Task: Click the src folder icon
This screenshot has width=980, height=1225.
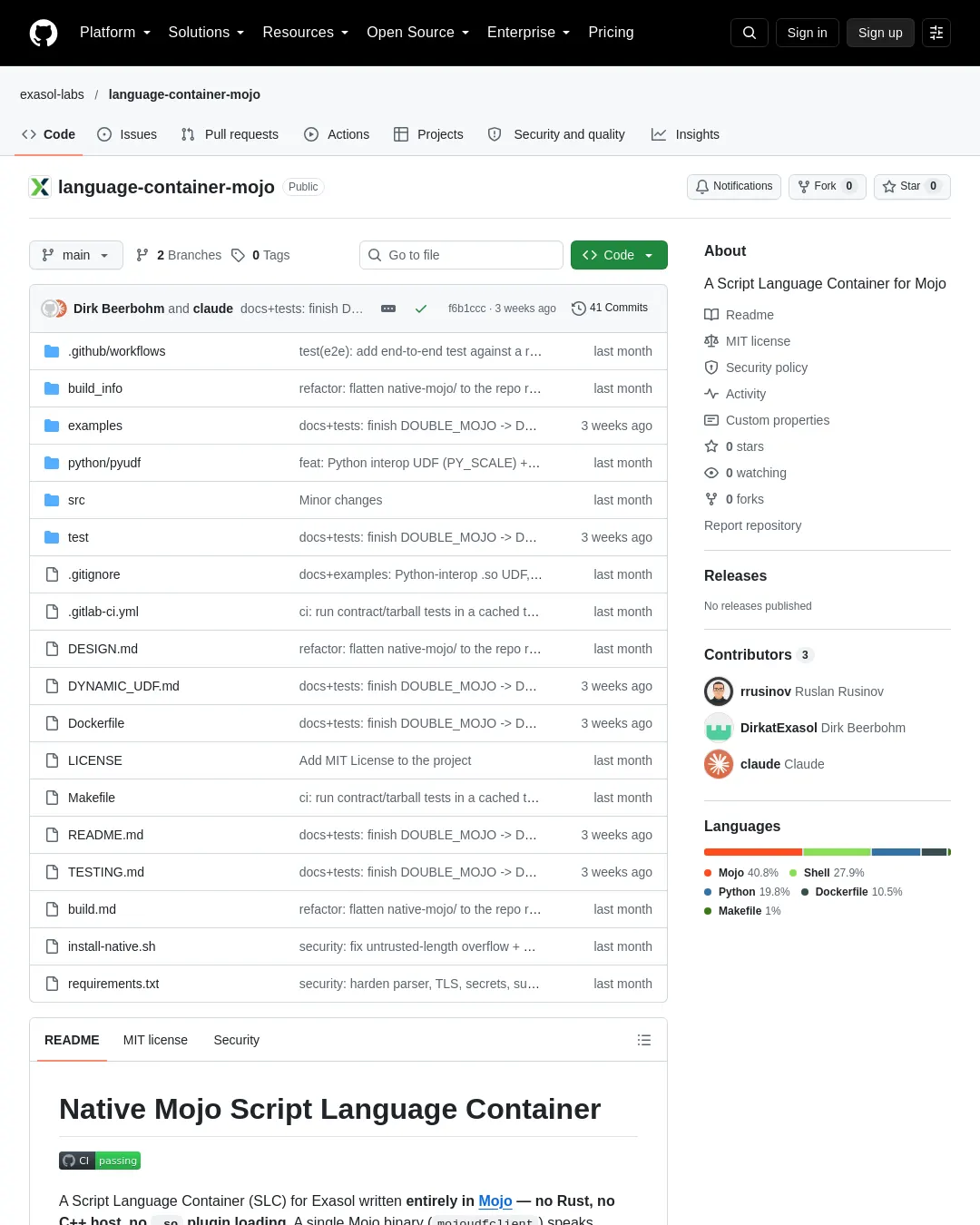Action: [x=52, y=500]
